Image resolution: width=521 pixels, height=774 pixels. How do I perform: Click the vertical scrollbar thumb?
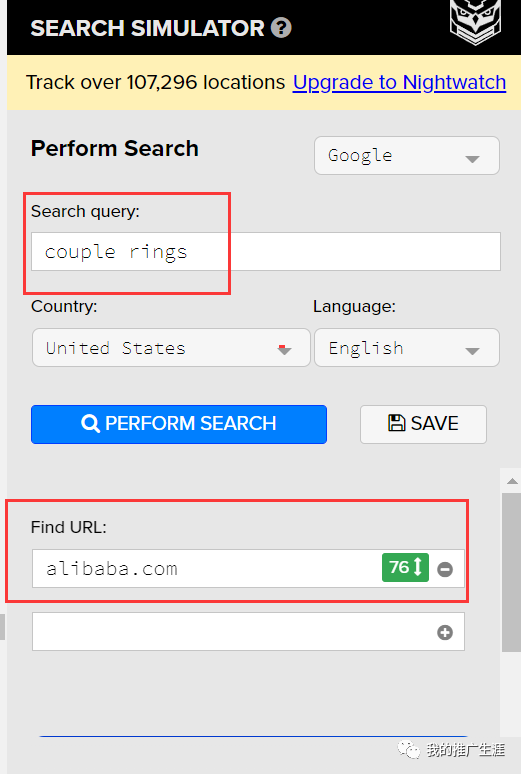[x=511, y=572]
